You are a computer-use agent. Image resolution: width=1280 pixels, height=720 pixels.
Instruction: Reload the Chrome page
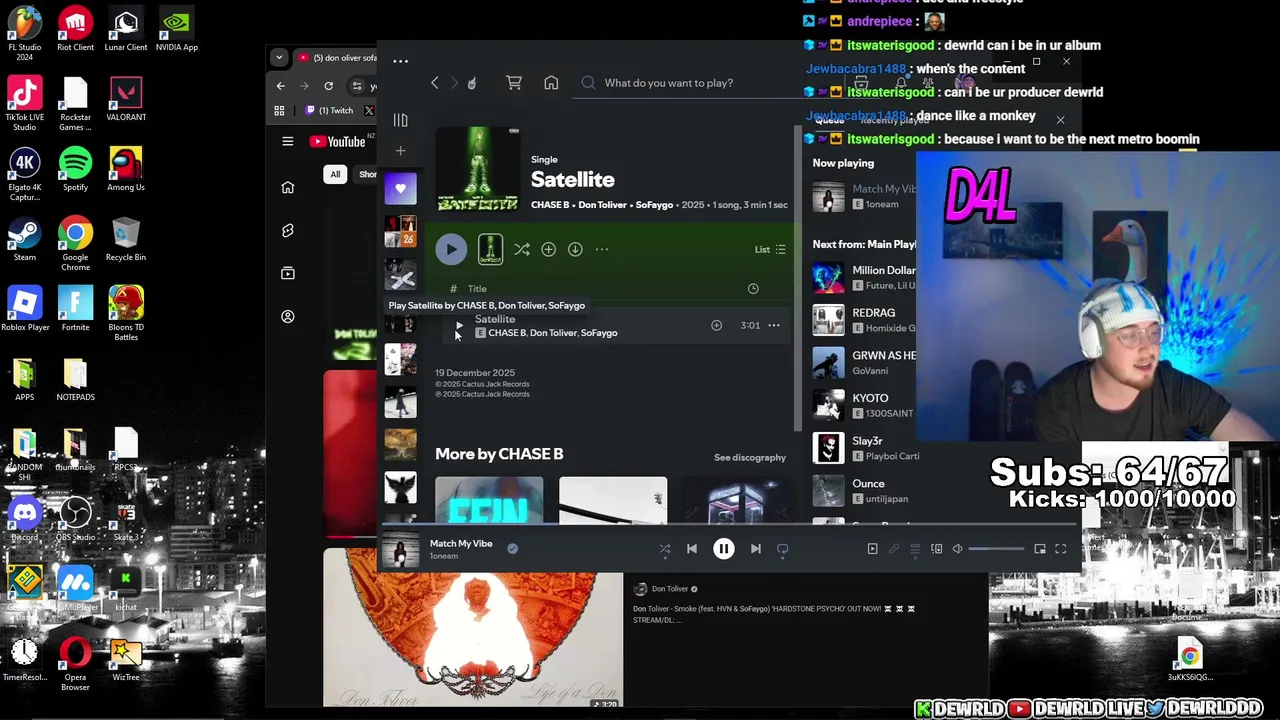click(328, 86)
